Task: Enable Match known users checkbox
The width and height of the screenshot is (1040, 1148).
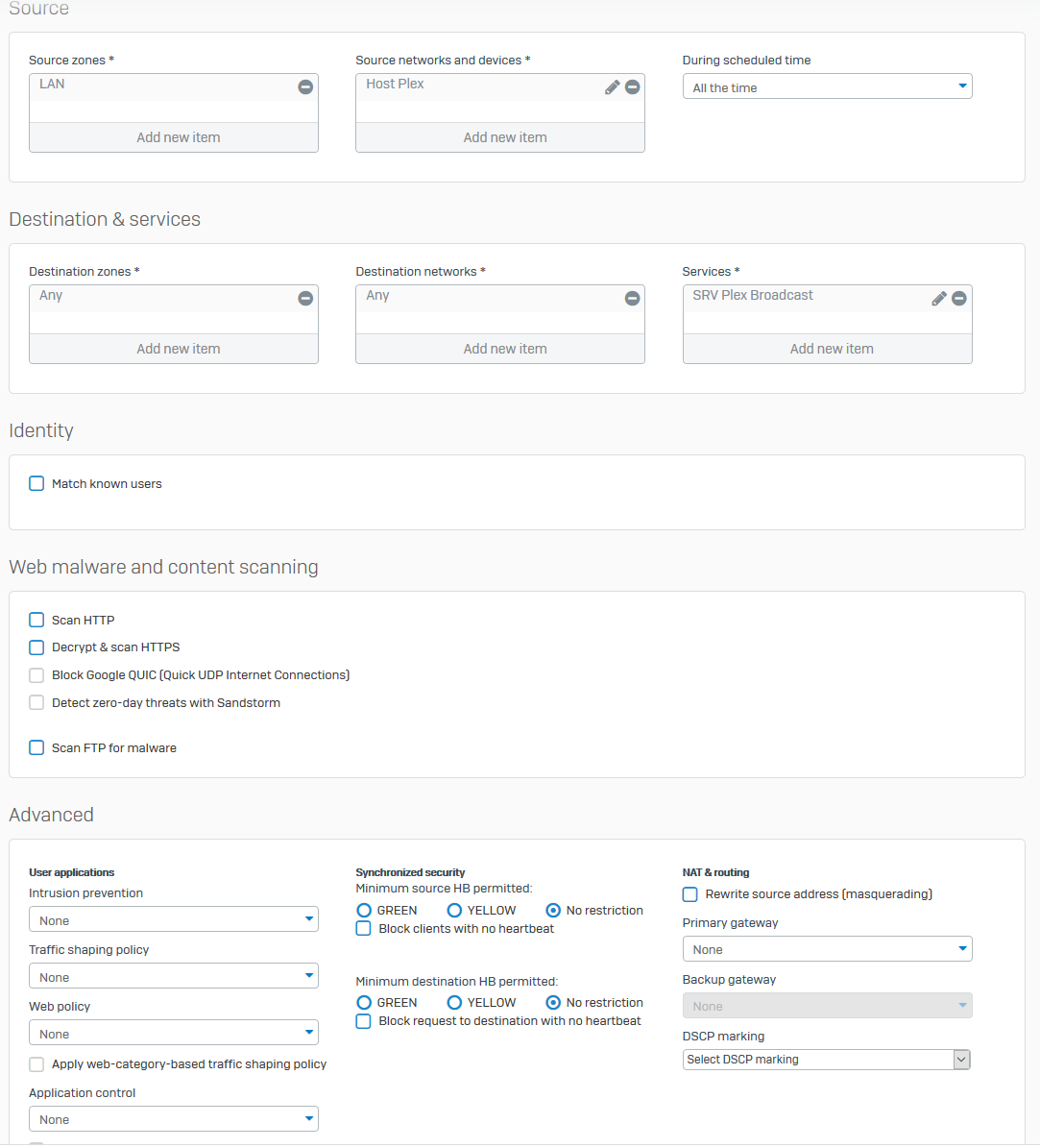Action: click(x=36, y=483)
